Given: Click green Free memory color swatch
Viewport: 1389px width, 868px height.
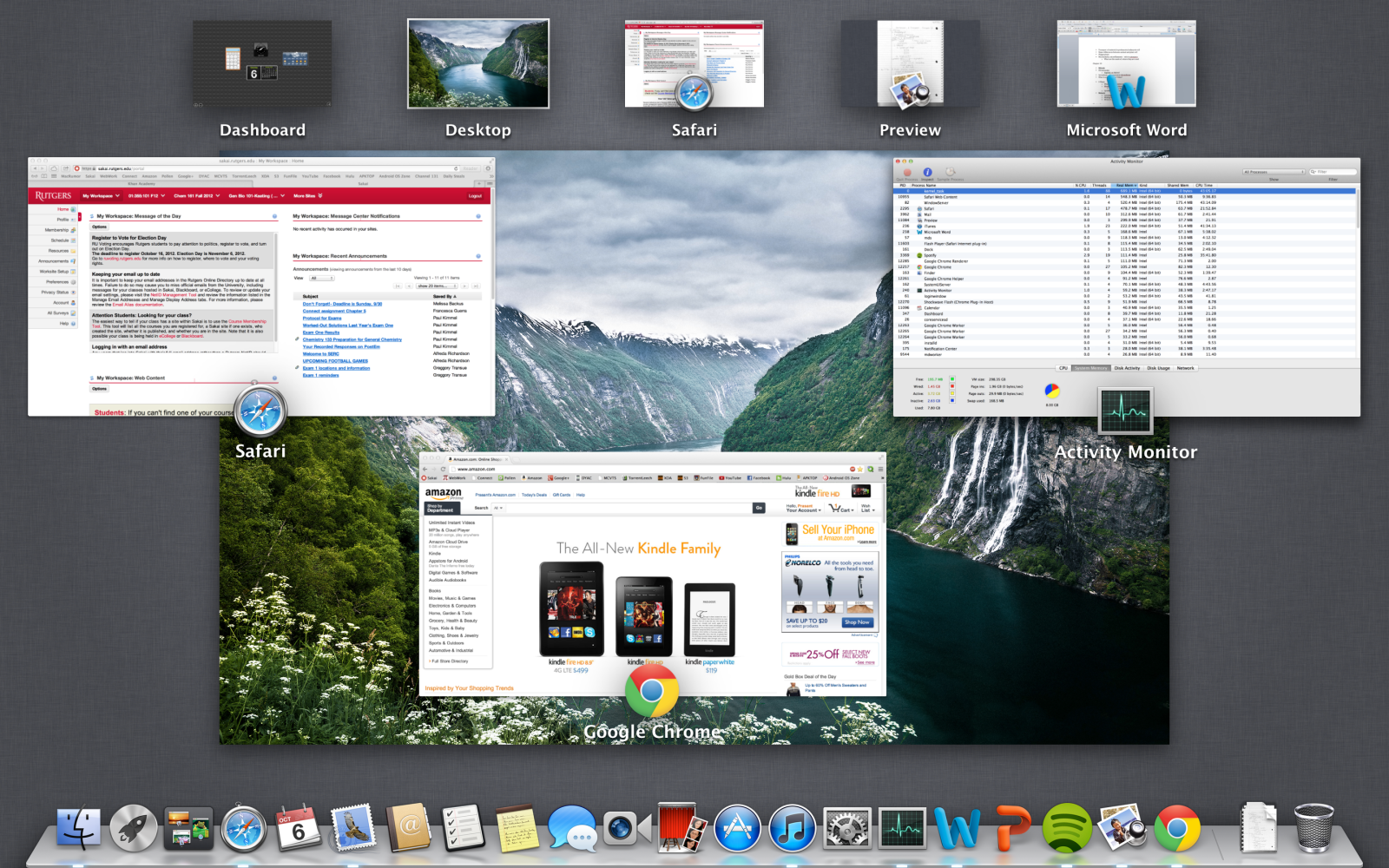Looking at the screenshot, I should [952, 379].
